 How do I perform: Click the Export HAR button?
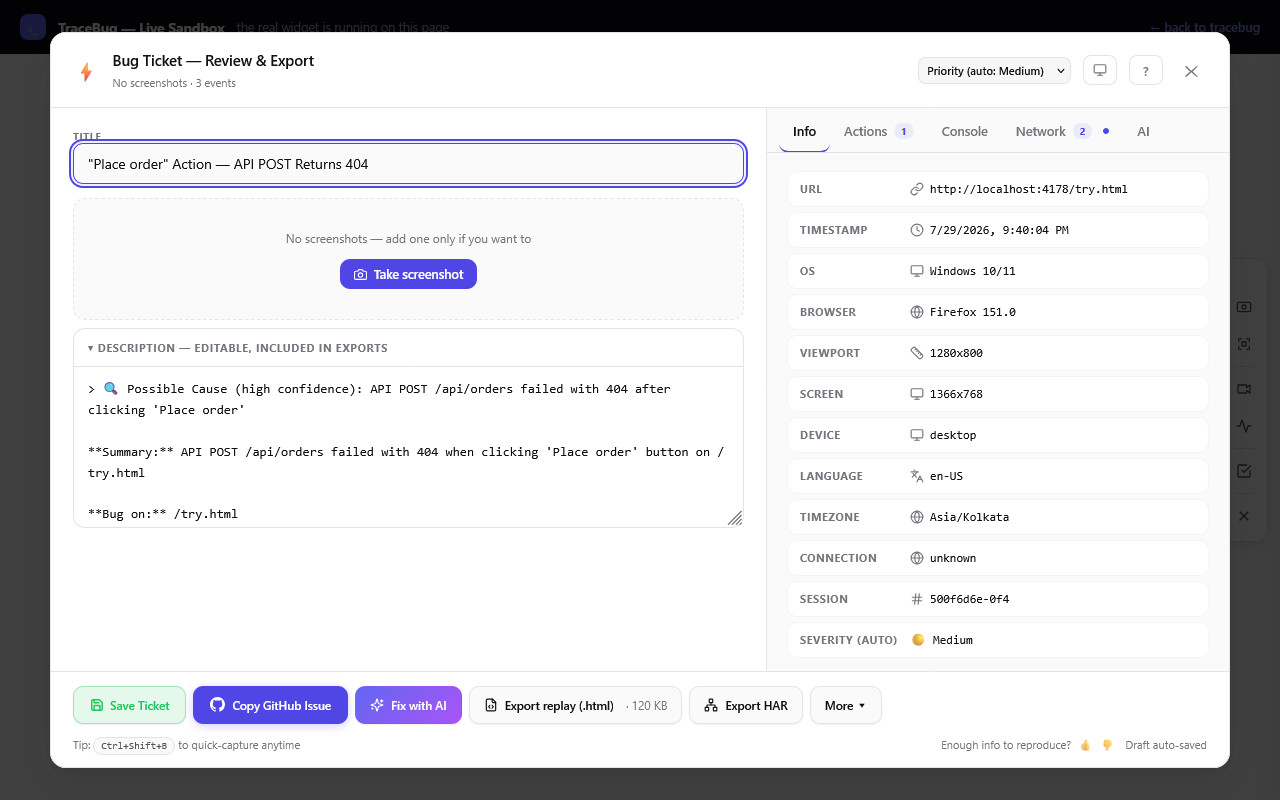[x=745, y=705]
